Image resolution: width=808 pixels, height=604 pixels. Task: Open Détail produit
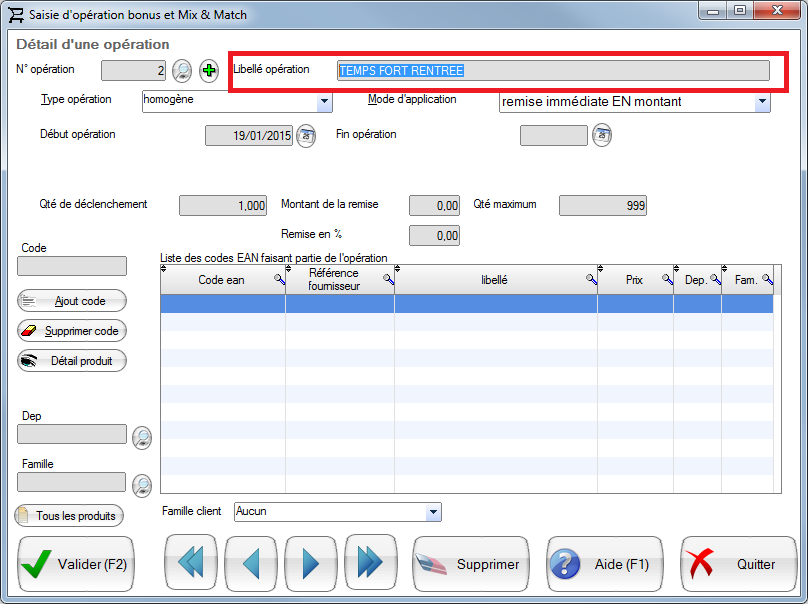point(72,361)
